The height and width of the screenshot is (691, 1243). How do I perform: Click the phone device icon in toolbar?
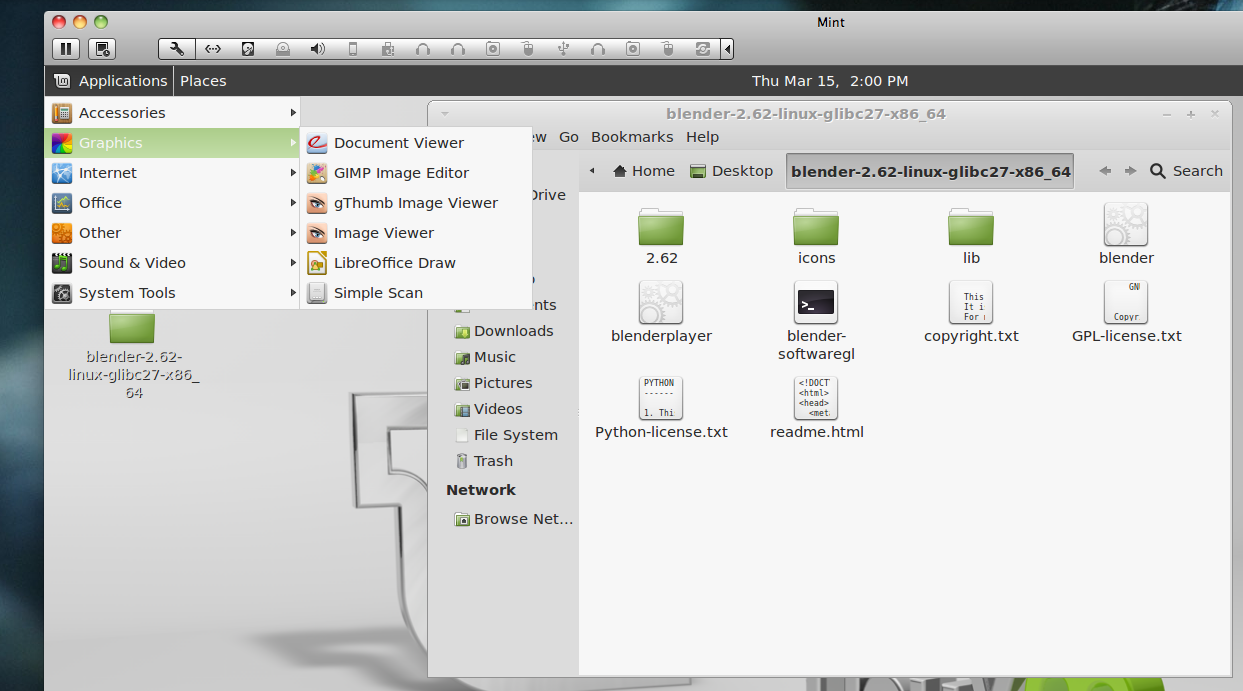coord(353,48)
